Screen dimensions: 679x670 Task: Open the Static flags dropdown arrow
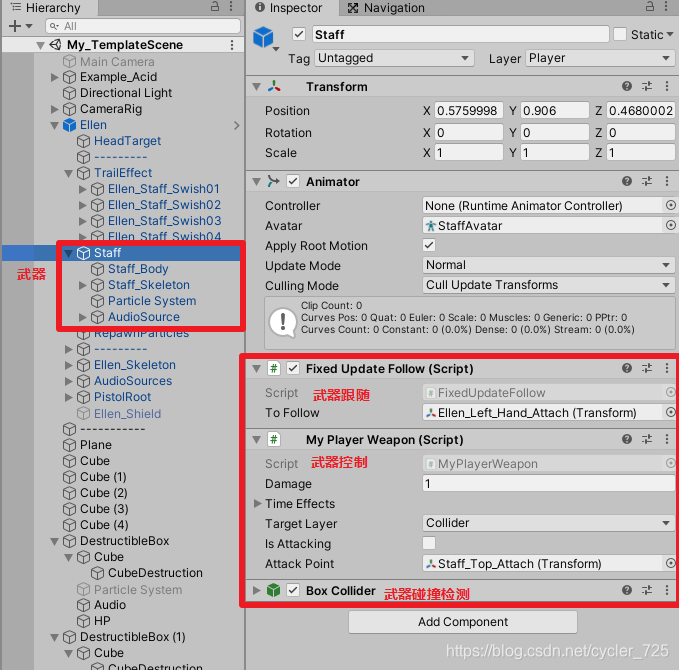pos(670,34)
